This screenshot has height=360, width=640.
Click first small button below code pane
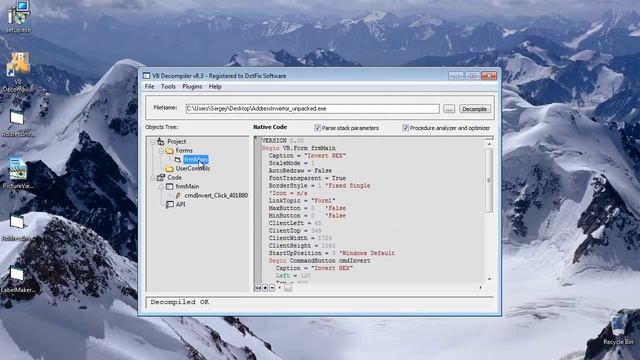pos(258,288)
